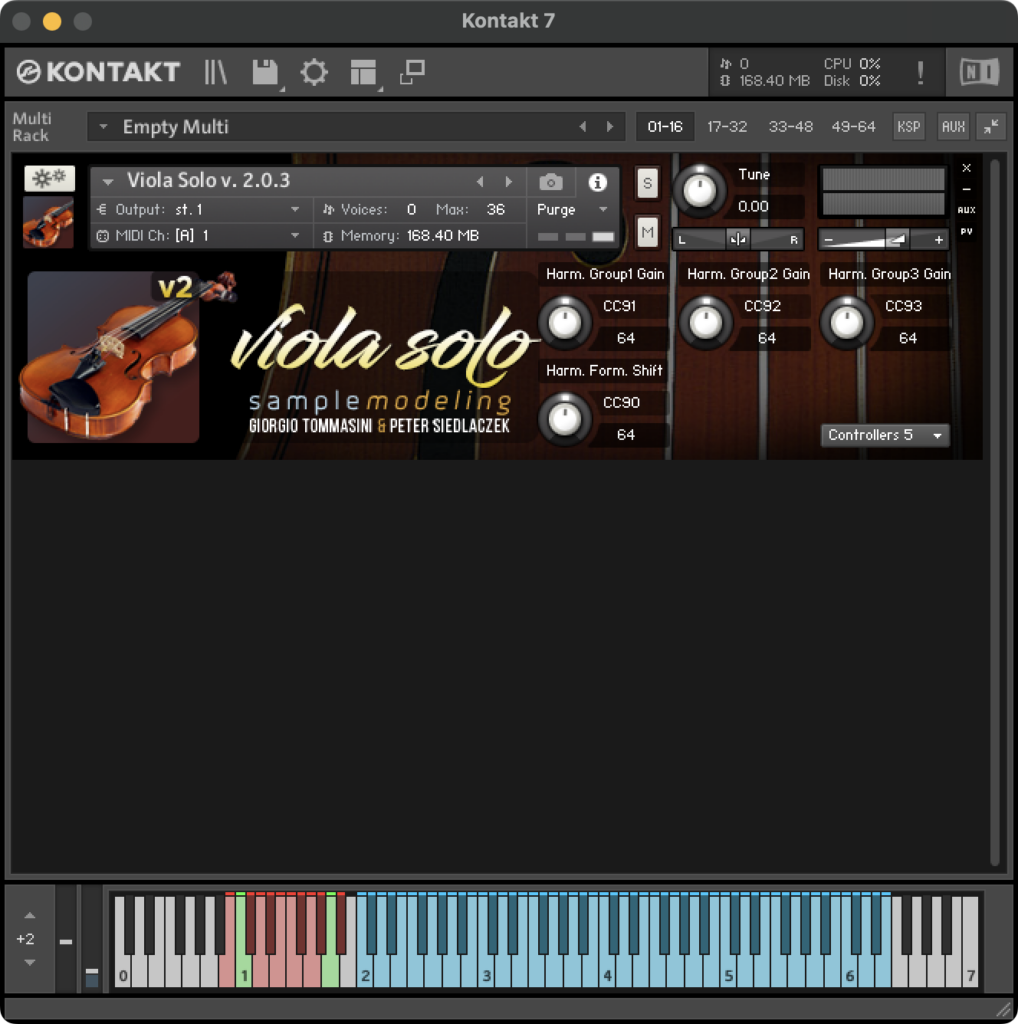Switch to rack page 17-32

pos(727,127)
